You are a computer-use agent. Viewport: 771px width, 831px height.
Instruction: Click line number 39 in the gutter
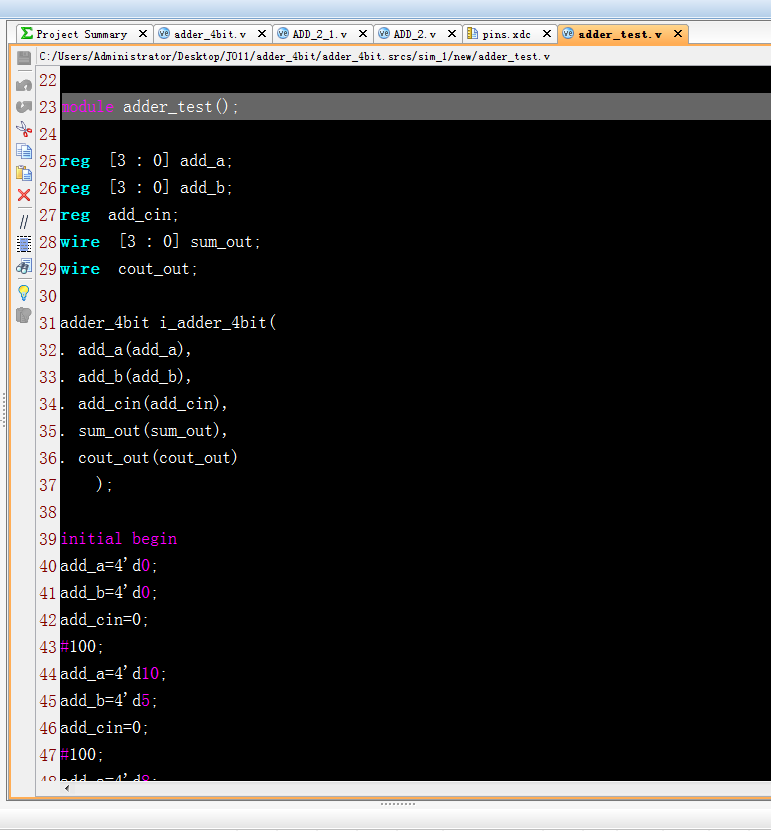point(48,539)
